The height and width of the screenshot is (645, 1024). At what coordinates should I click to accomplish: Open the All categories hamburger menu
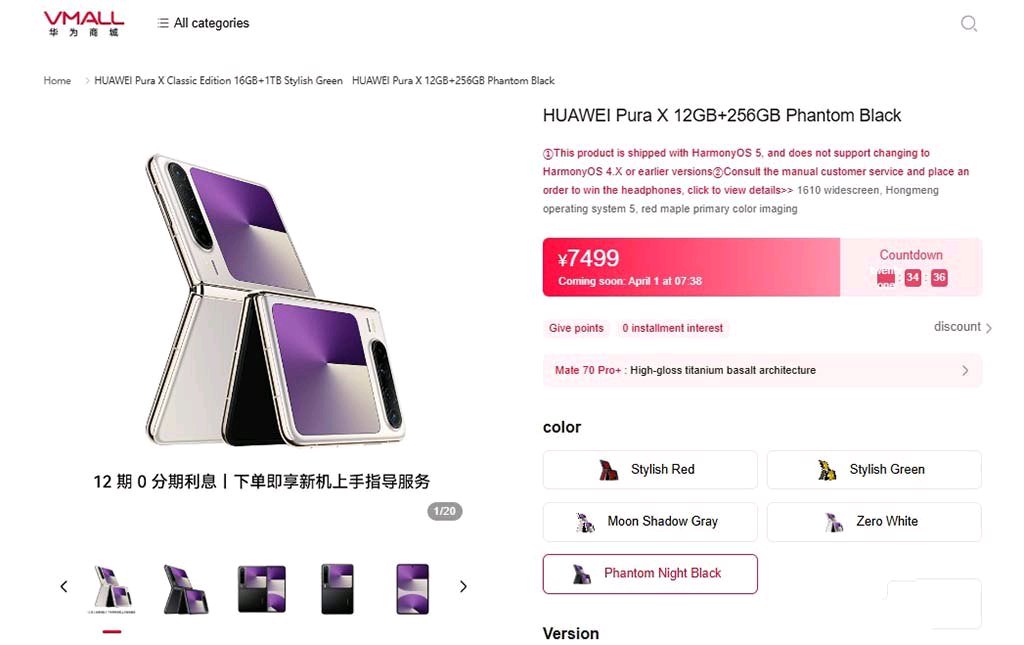(203, 23)
